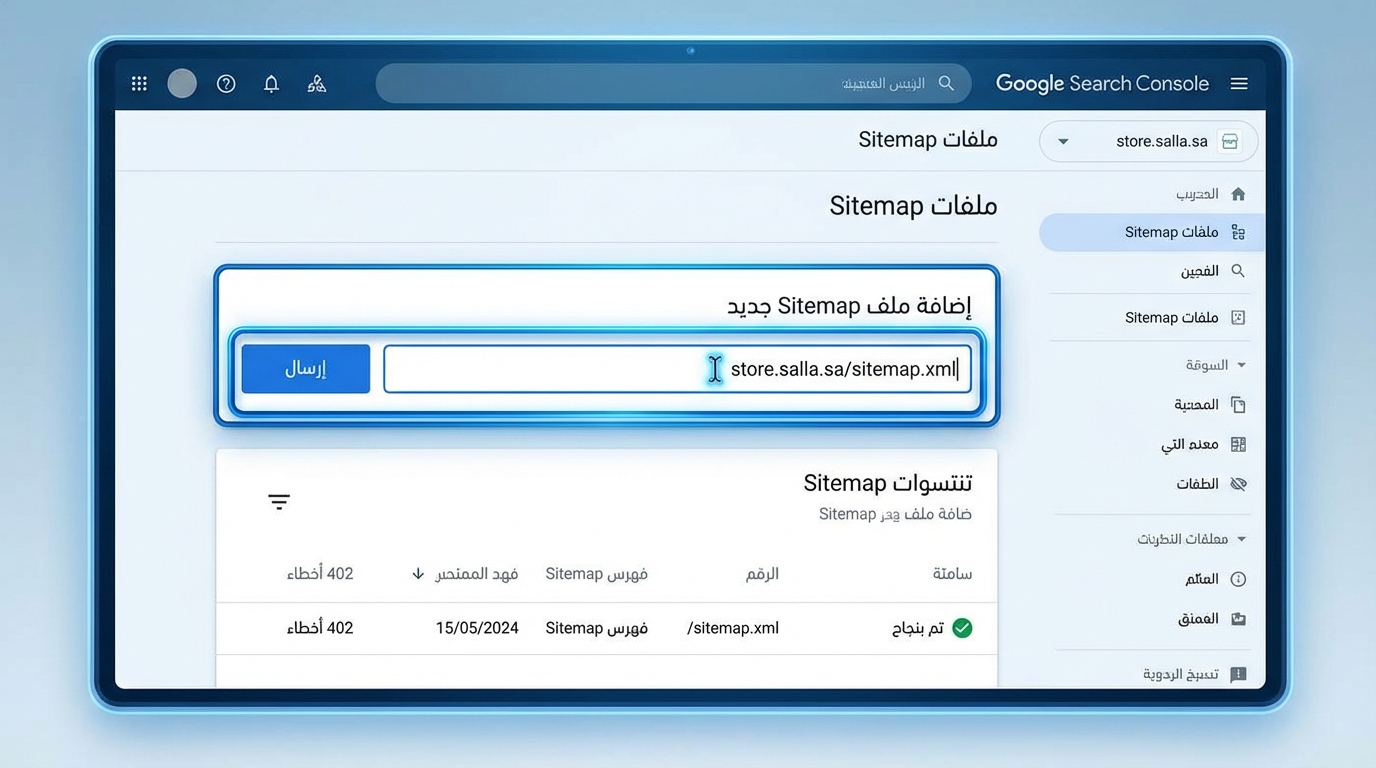Image resolution: width=1376 pixels, height=768 pixels.
Task: Open the feedback icon at sidebar bottom
Action: [x=1238, y=674]
